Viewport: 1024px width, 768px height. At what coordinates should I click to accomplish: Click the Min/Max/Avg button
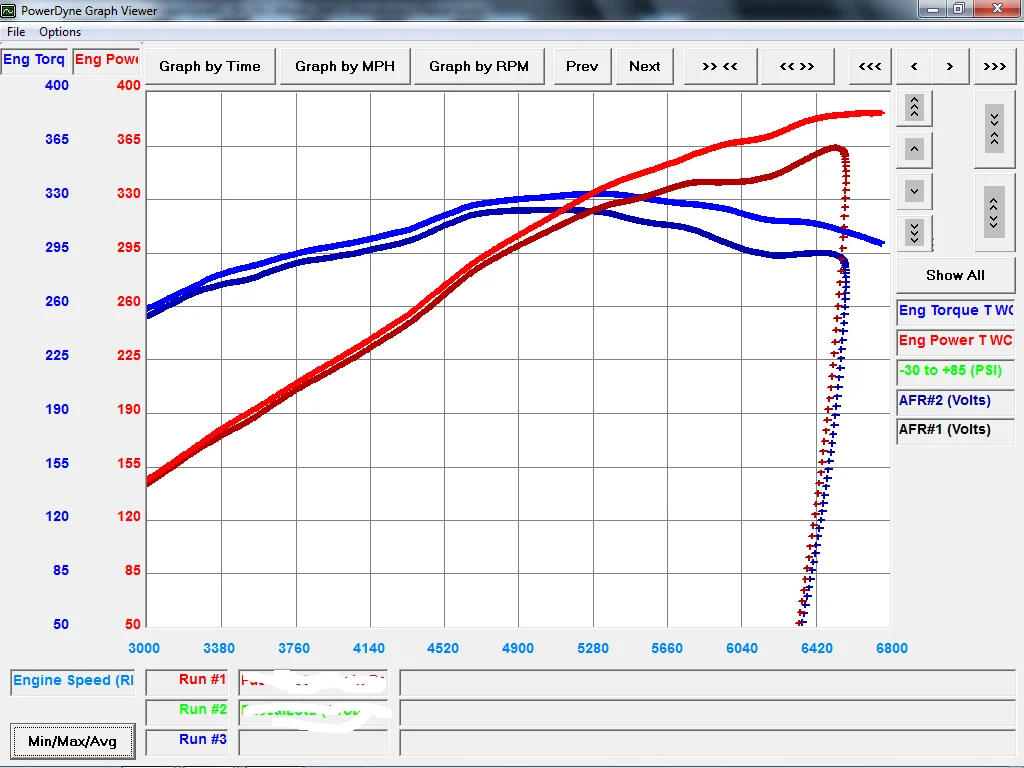click(x=72, y=741)
